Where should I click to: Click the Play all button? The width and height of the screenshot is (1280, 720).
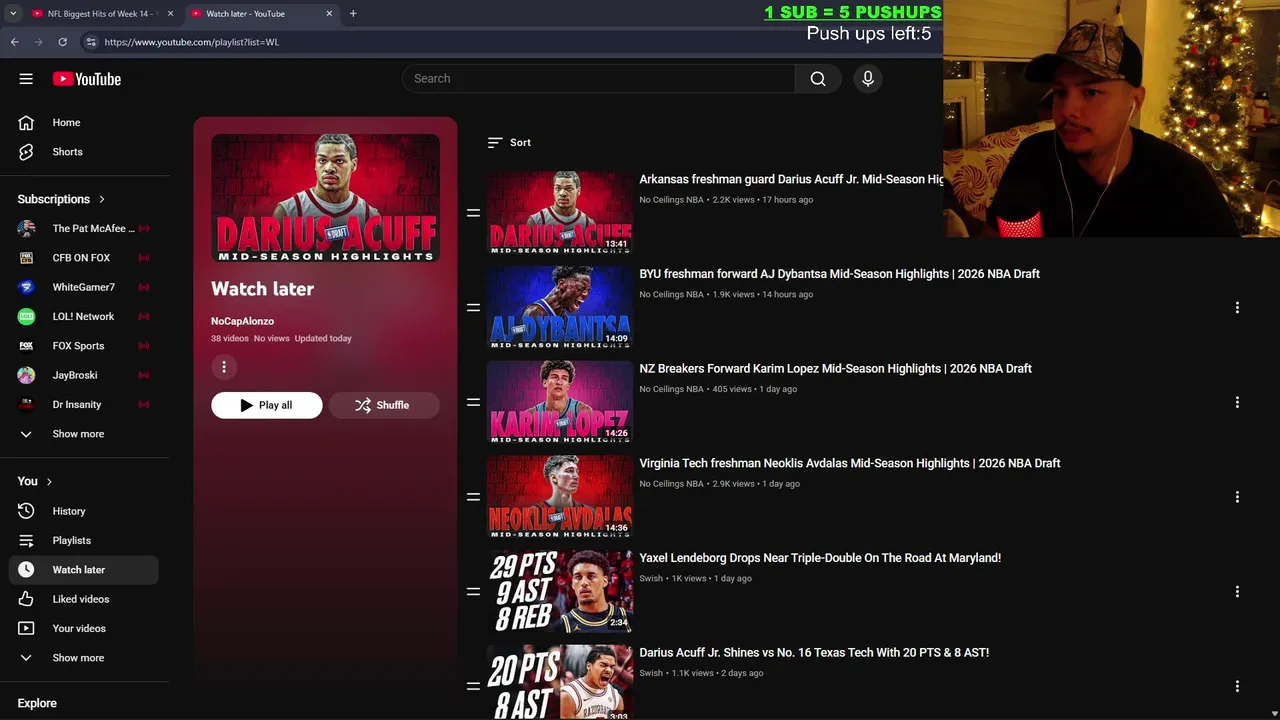click(x=267, y=405)
